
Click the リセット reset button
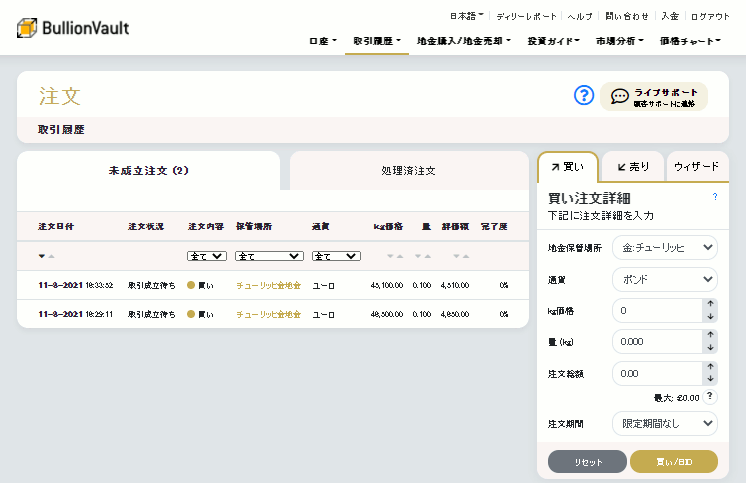coord(588,462)
